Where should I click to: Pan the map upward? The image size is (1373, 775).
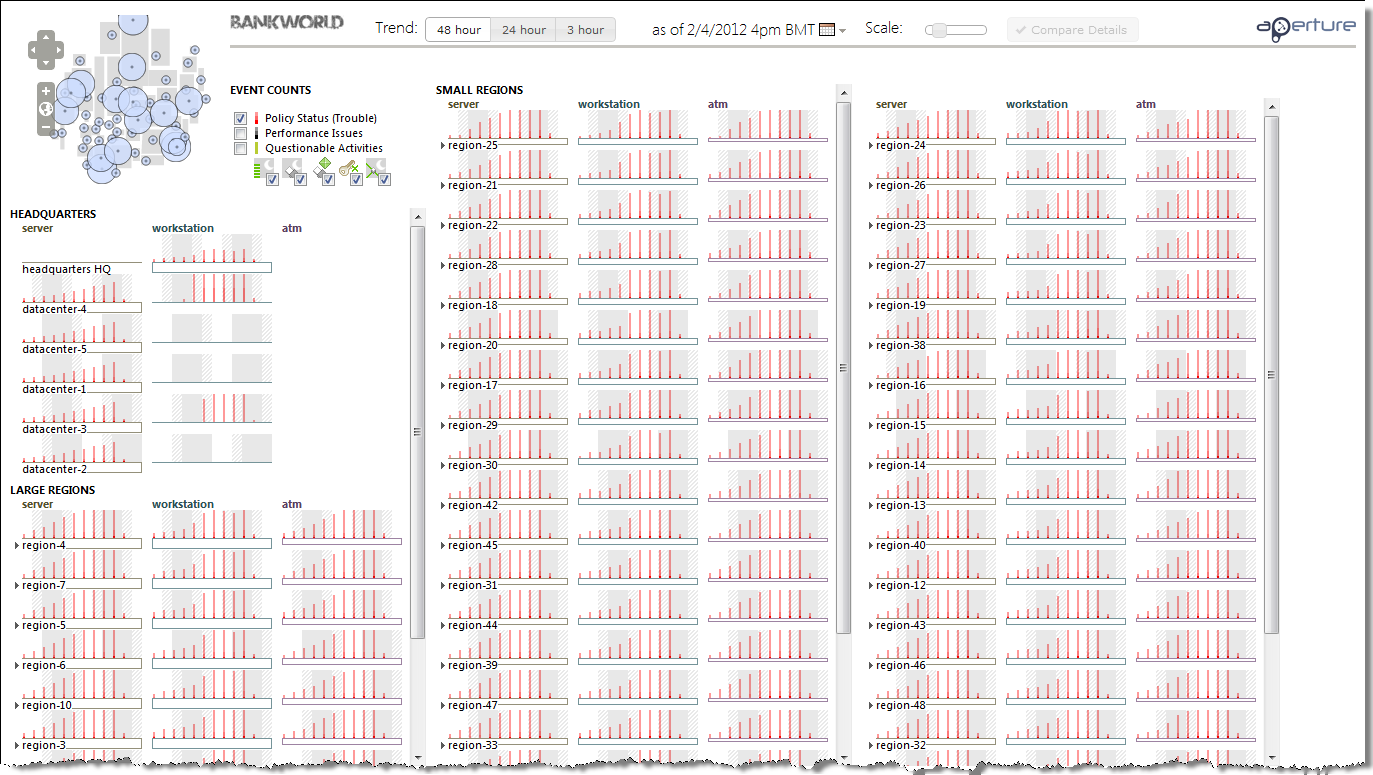coord(46,37)
